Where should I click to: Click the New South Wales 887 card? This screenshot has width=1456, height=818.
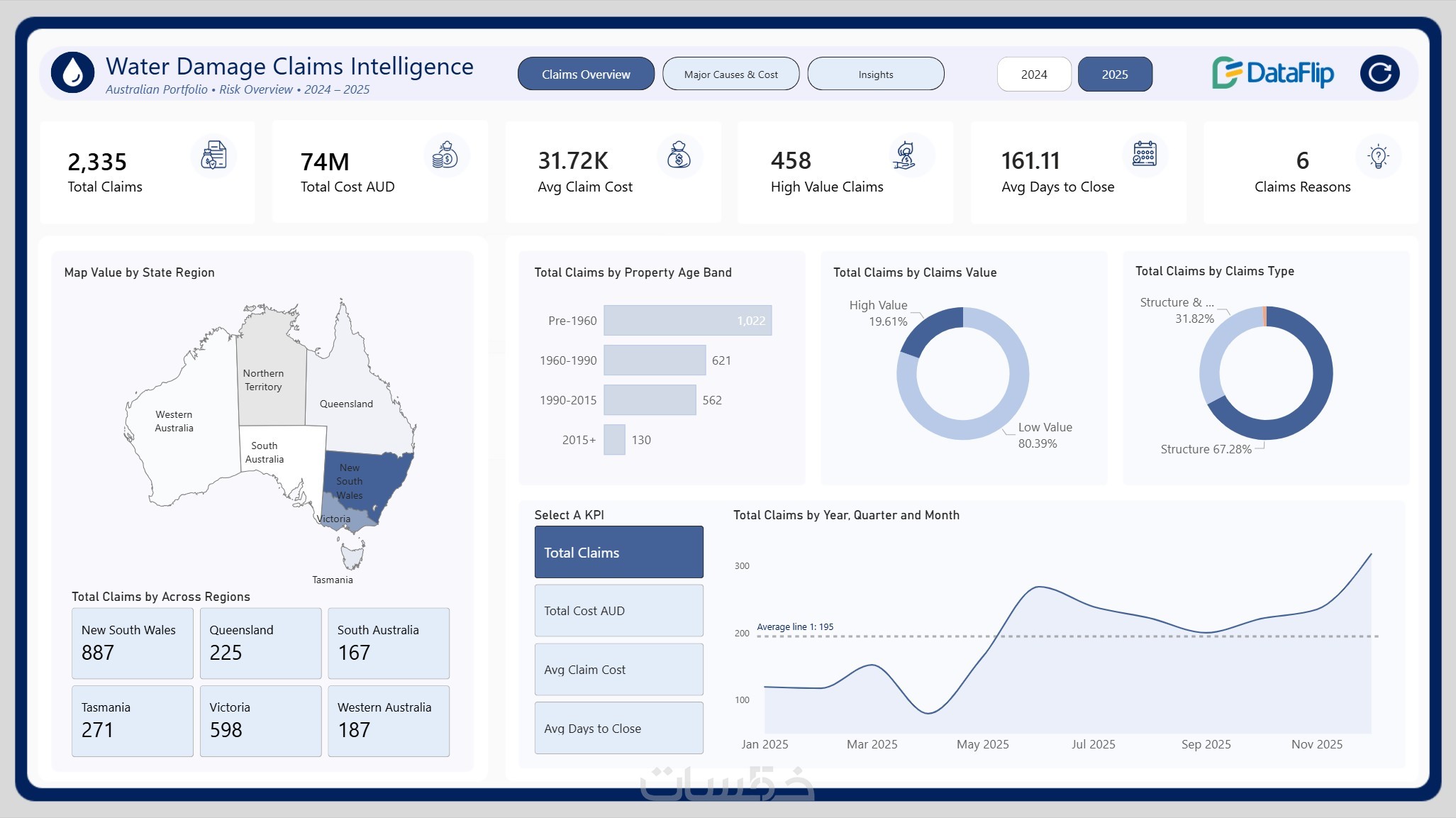133,643
